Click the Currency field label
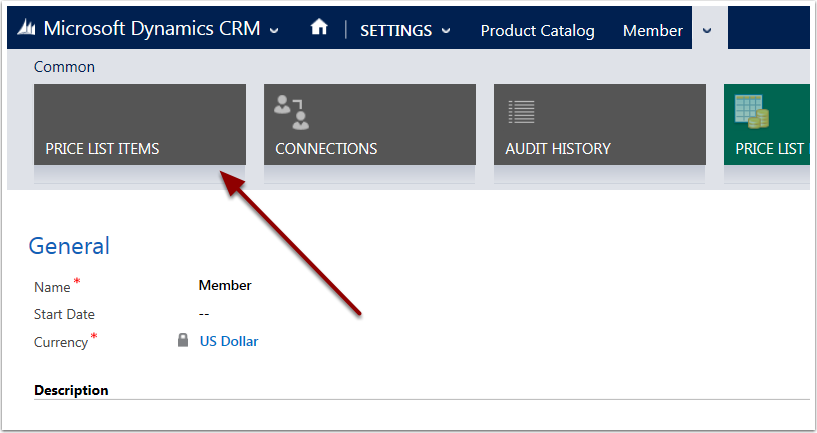This screenshot has width=817, height=433. pyautogui.click(x=61, y=342)
